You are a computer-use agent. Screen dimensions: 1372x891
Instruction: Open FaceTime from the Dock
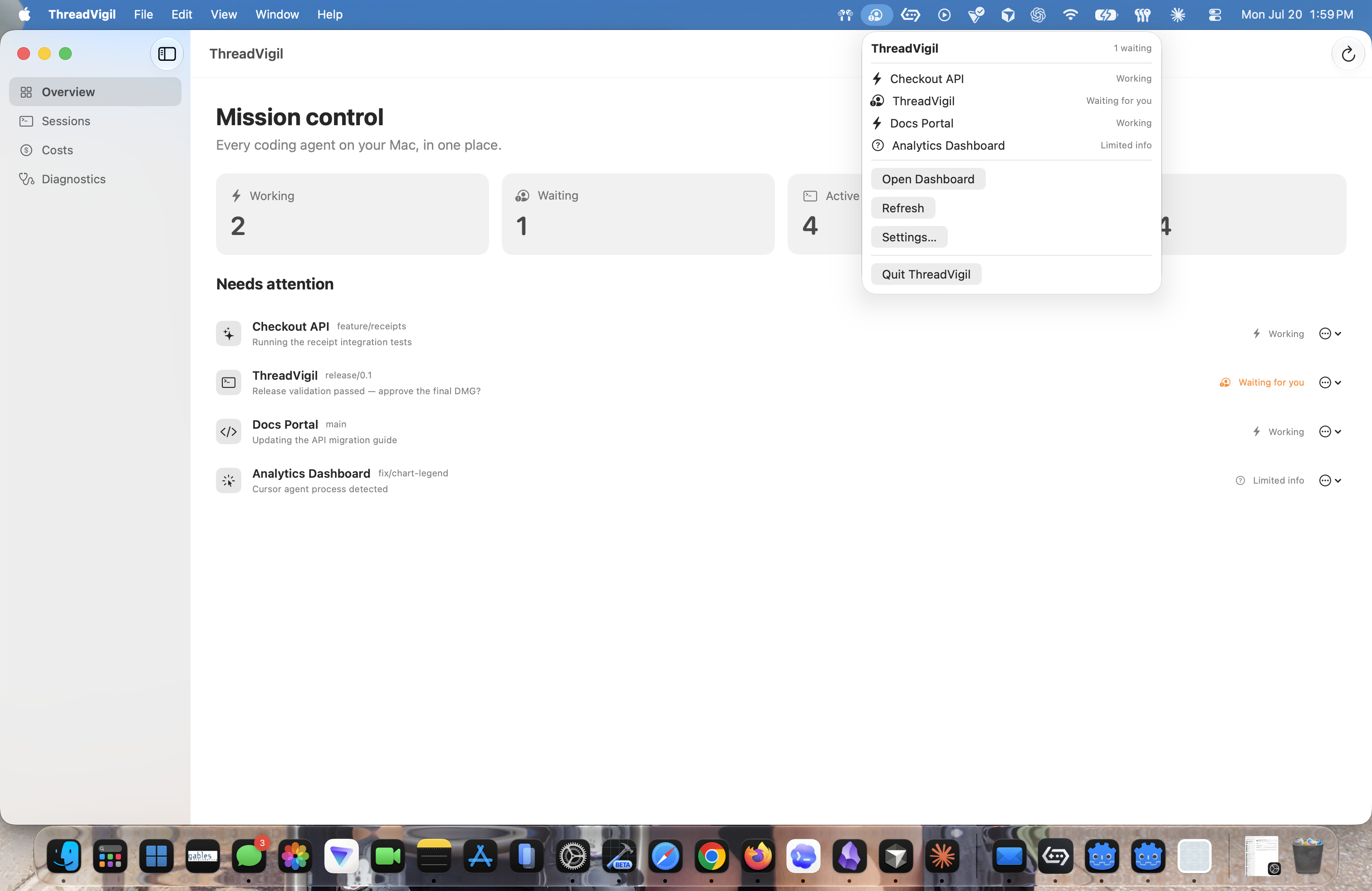pyautogui.click(x=388, y=856)
